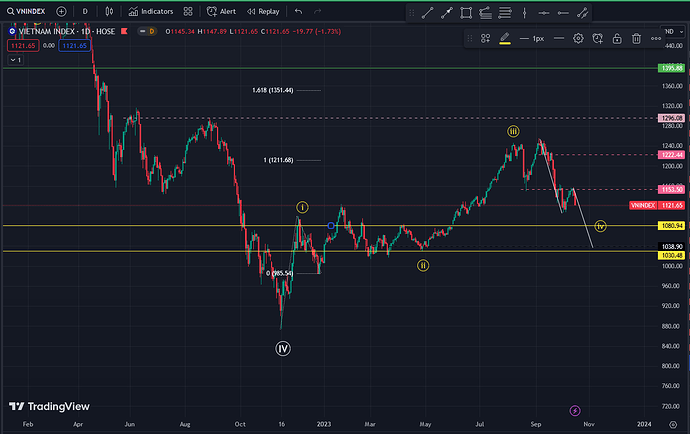
Task: Redo the chart action
Action: (x=317, y=11)
